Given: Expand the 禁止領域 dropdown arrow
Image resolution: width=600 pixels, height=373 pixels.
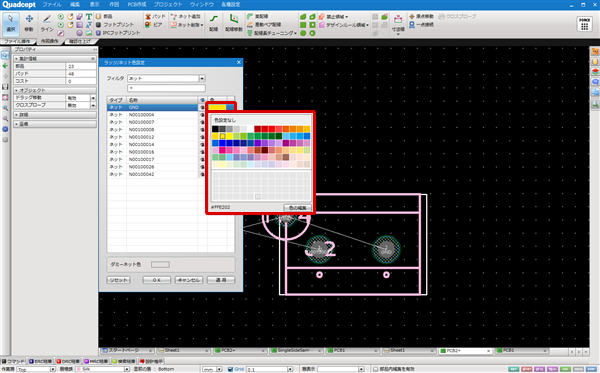Looking at the screenshot, I should pos(347,17).
